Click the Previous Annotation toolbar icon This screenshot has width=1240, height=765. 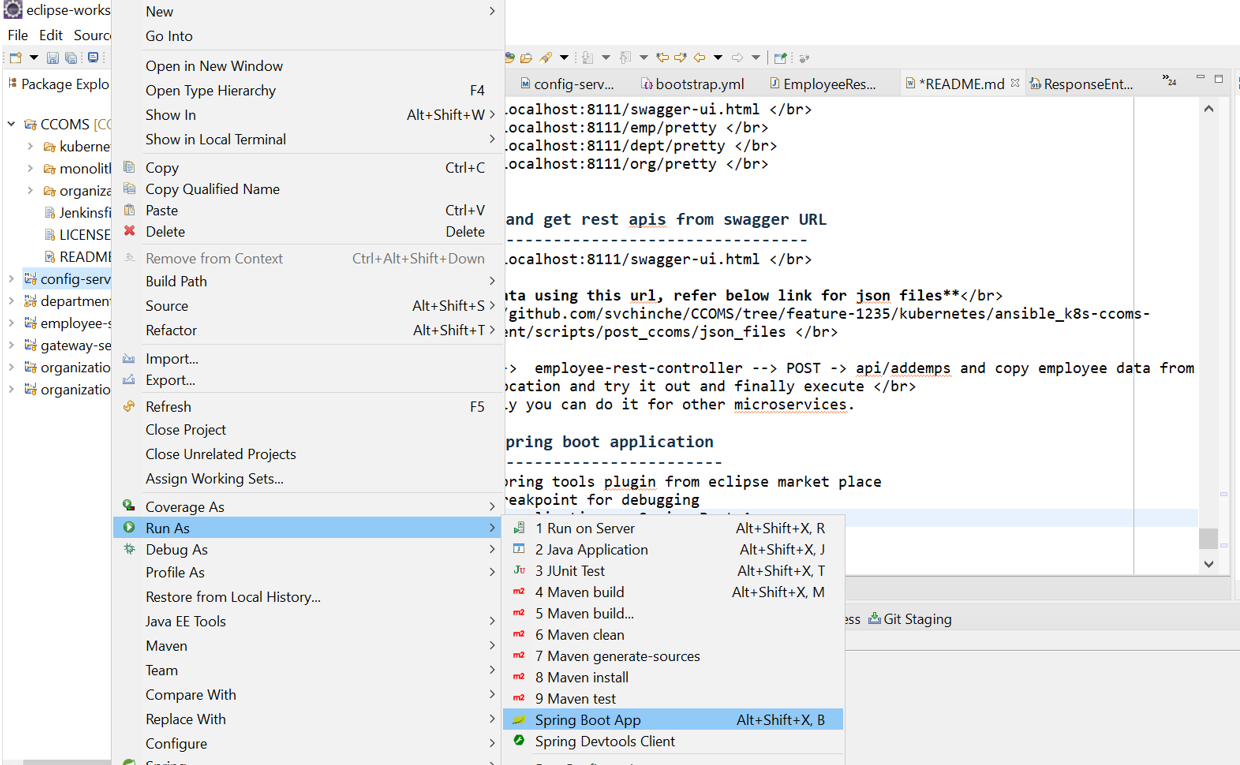(x=625, y=58)
